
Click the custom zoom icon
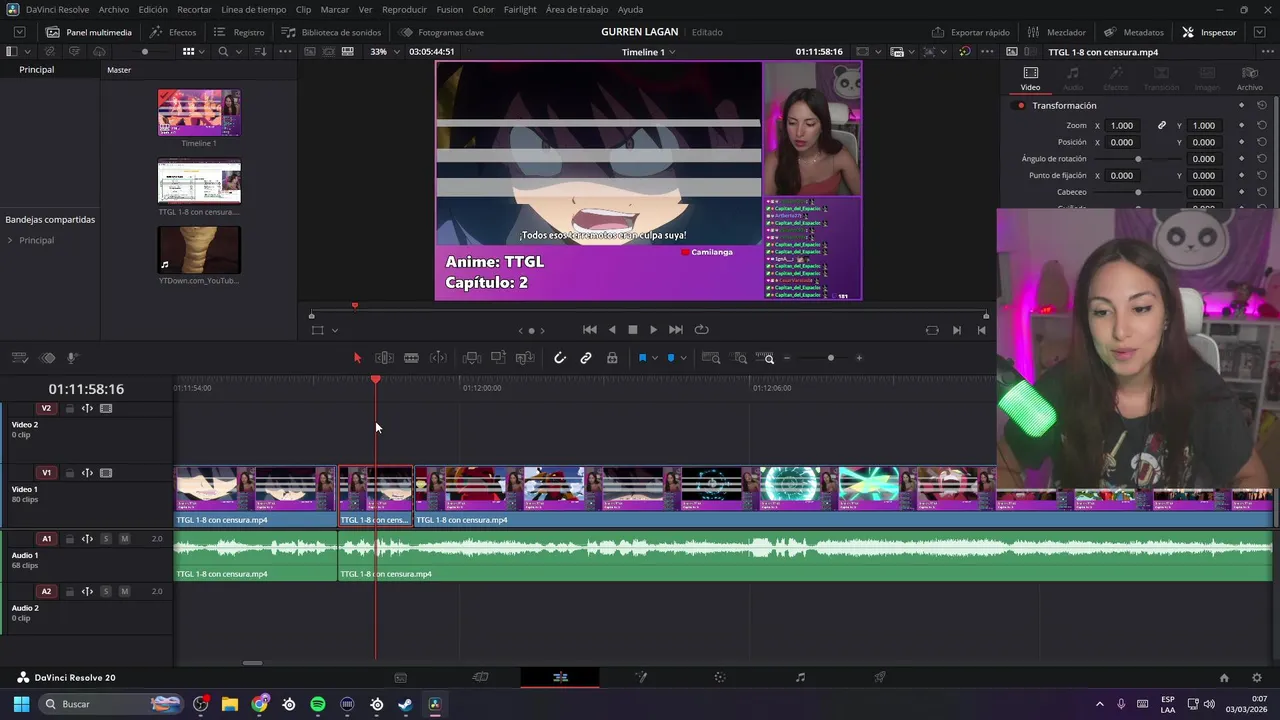765,358
